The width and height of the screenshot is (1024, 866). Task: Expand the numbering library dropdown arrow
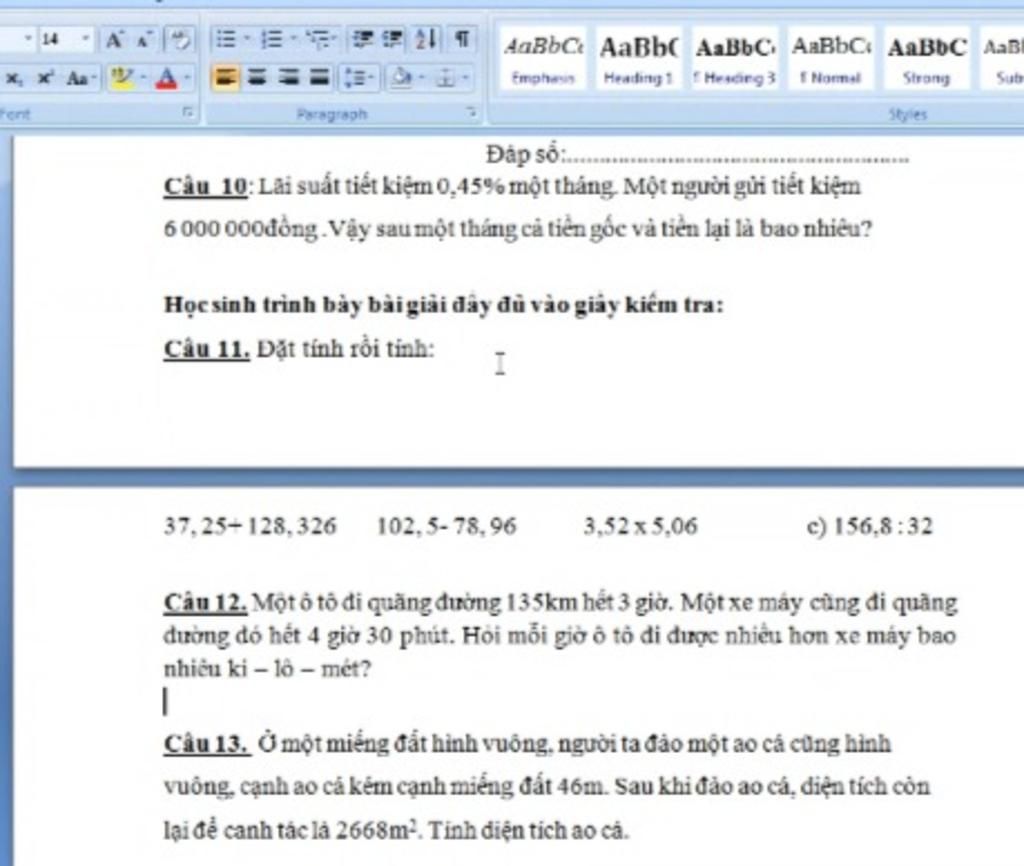click(x=293, y=40)
